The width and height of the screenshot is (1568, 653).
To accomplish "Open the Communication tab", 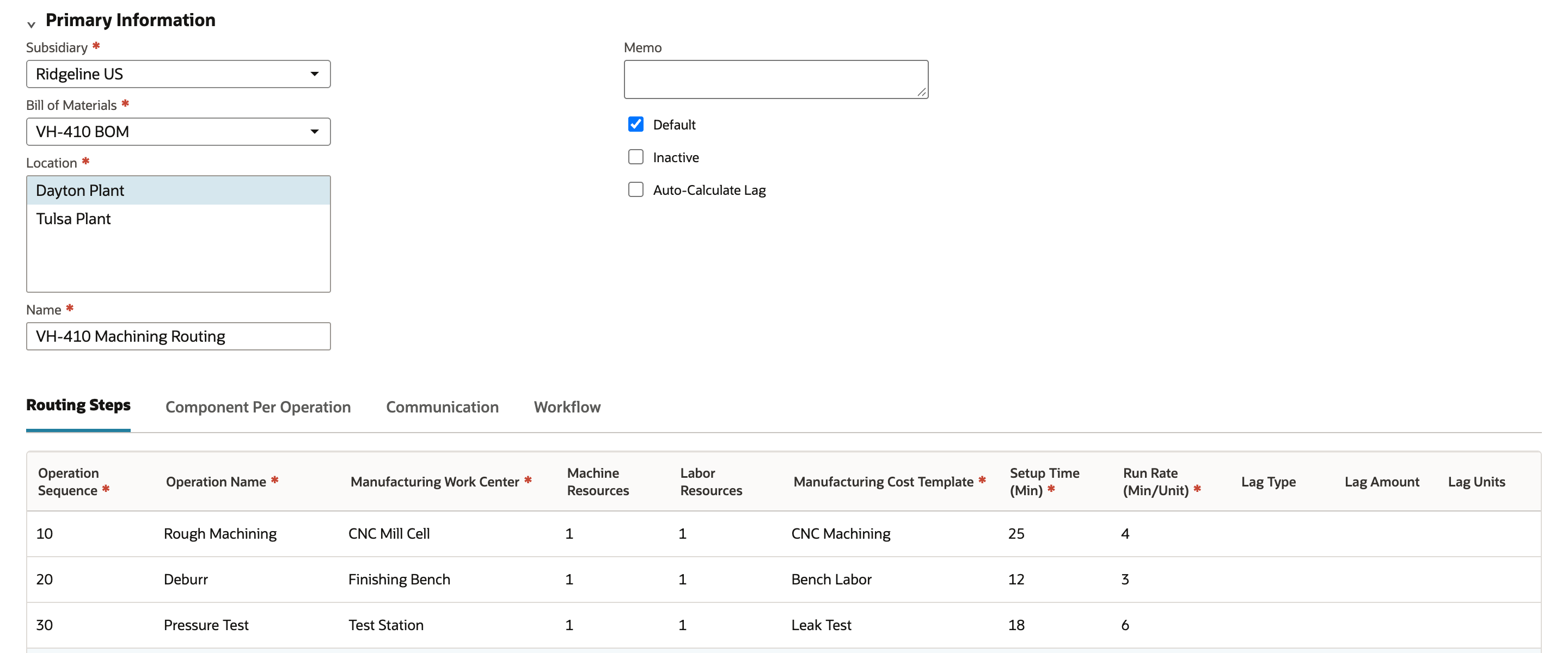I will [443, 407].
